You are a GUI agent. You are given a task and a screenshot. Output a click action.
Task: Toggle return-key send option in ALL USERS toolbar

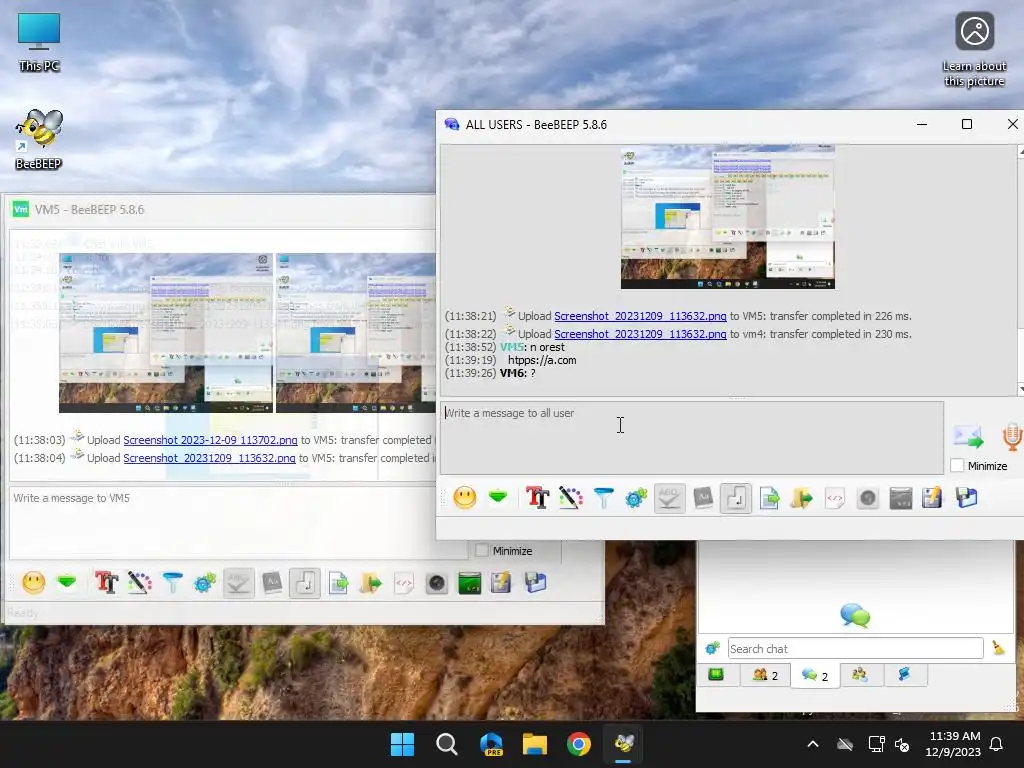pos(736,498)
